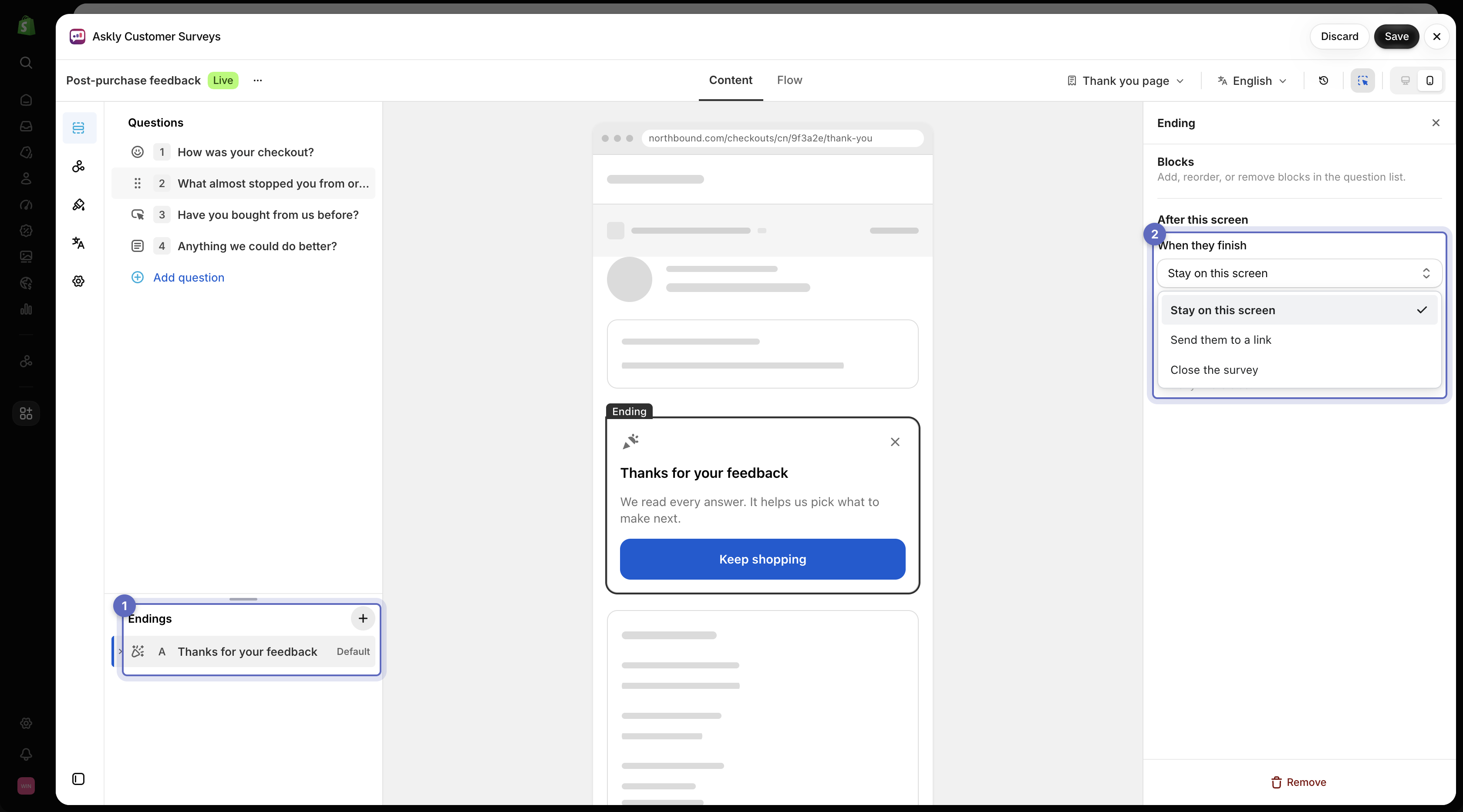Click the Post-purchase feedback survey title
This screenshot has width=1463, height=812.
coord(134,81)
